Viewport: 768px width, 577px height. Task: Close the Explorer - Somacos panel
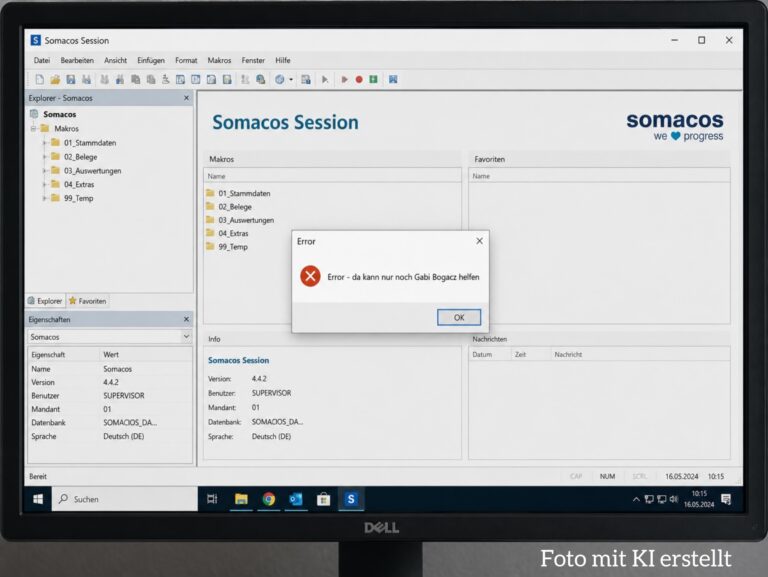[x=186, y=98]
